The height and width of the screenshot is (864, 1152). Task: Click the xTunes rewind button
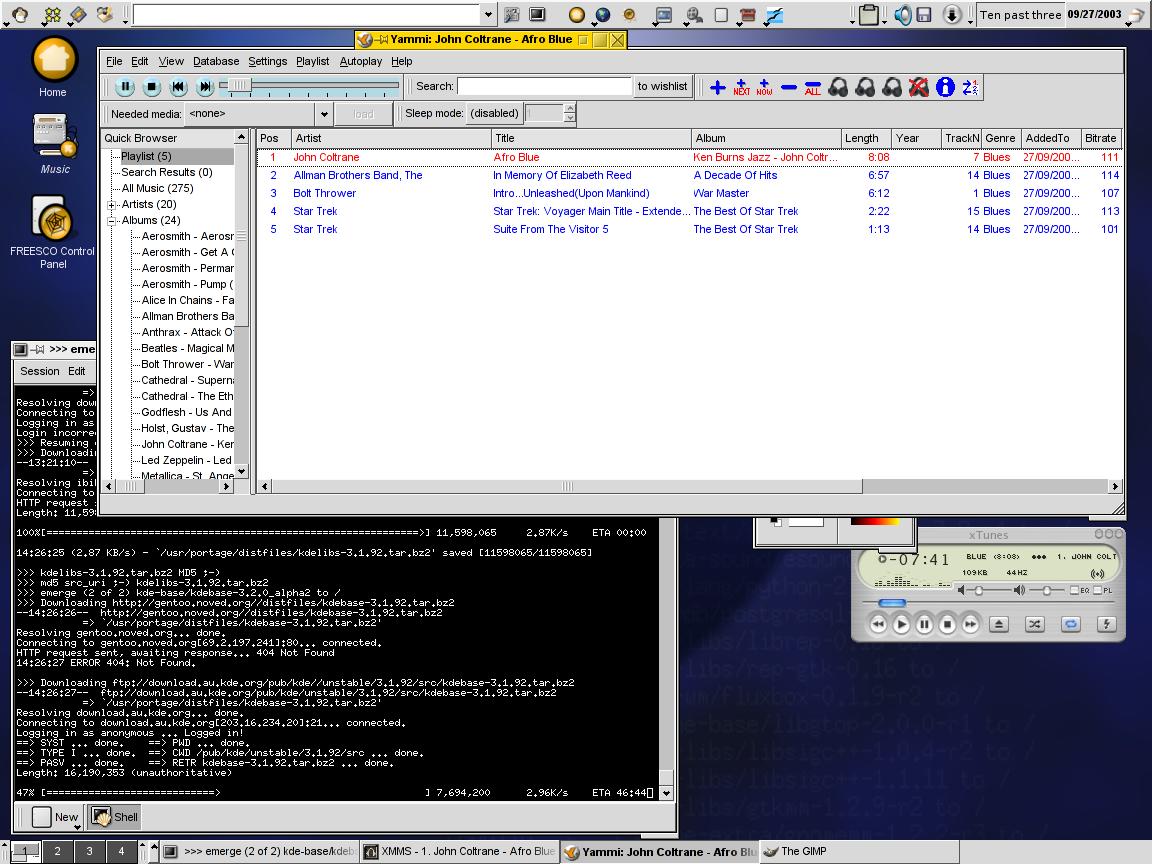click(x=878, y=624)
